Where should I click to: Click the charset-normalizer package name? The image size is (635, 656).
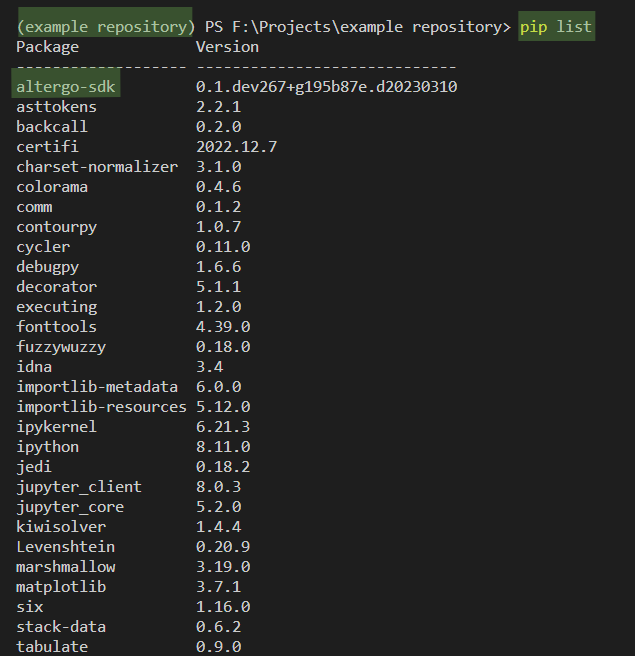click(x=97, y=167)
